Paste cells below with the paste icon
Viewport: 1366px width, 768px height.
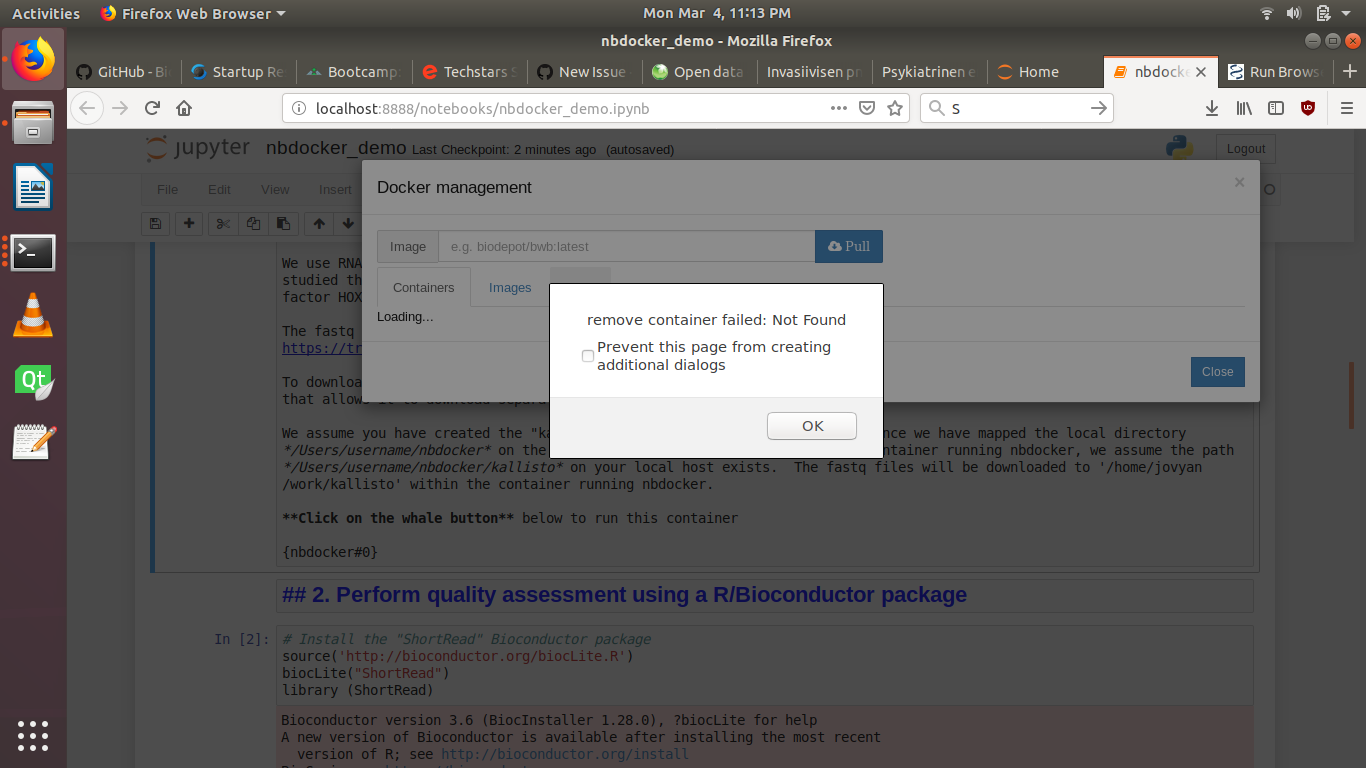point(284,224)
